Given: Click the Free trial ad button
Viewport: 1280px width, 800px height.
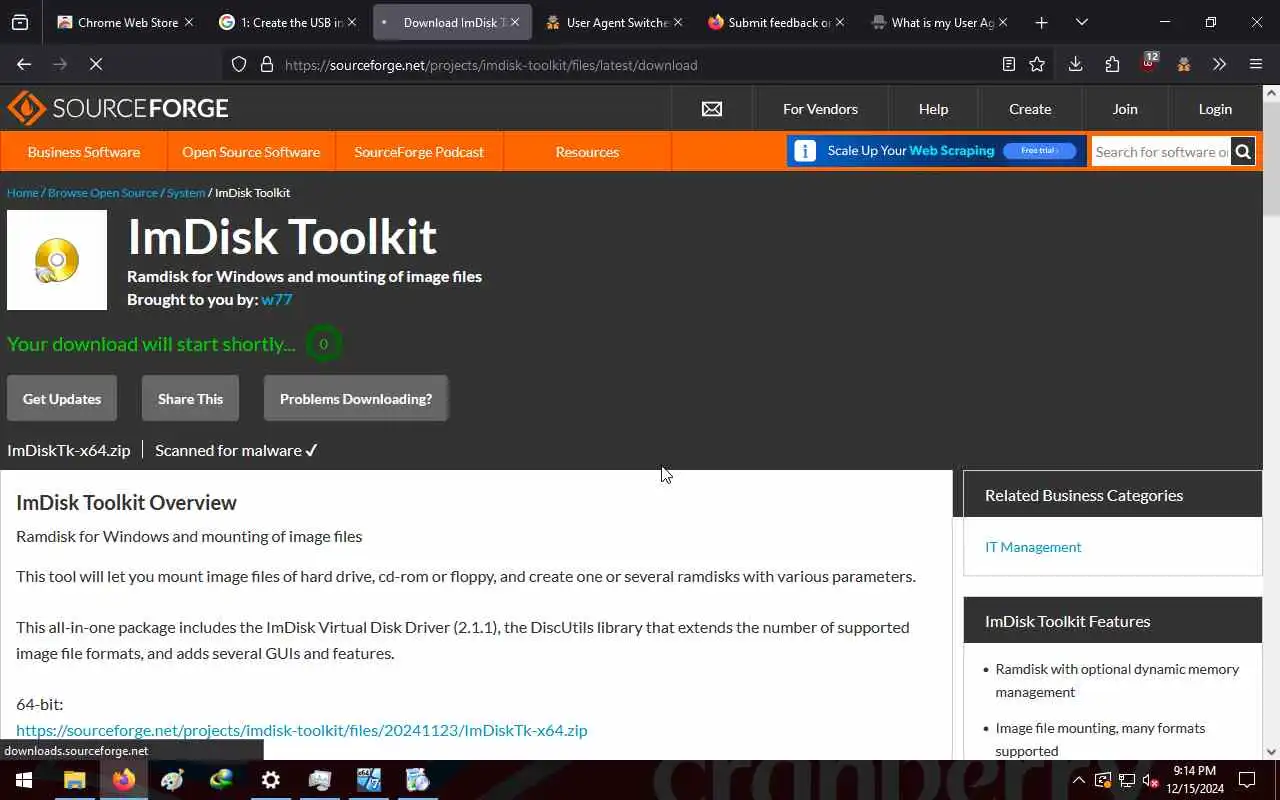Looking at the screenshot, I should [x=1040, y=151].
